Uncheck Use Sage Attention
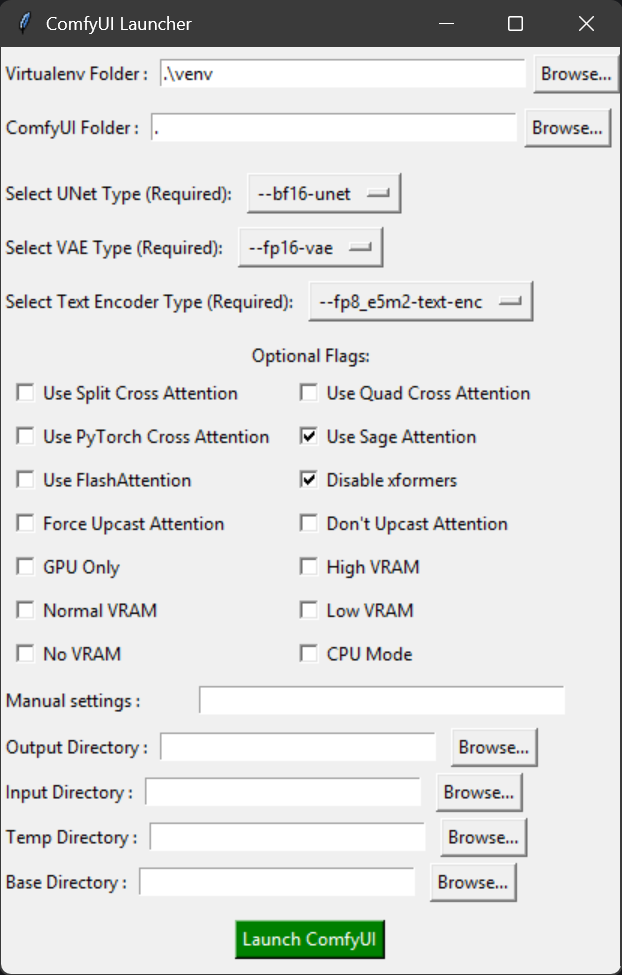This screenshot has height=975, width=622. [x=309, y=437]
